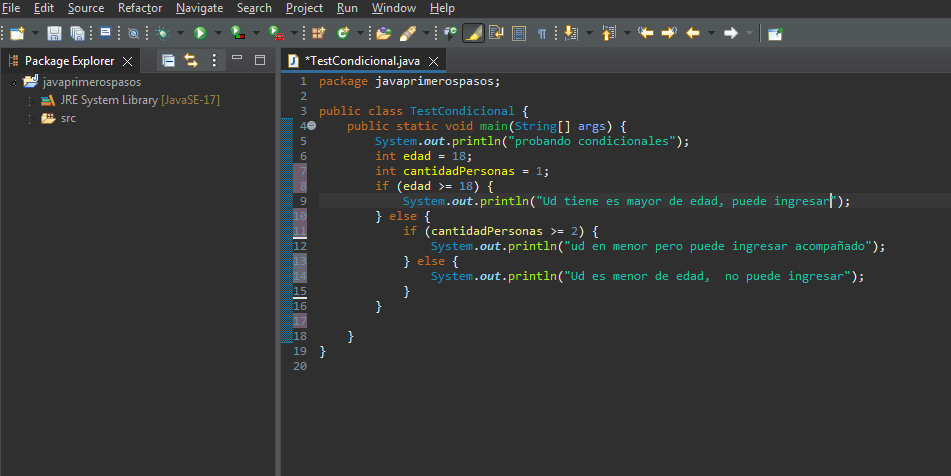Click the New Java Class icon

(x=343, y=33)
